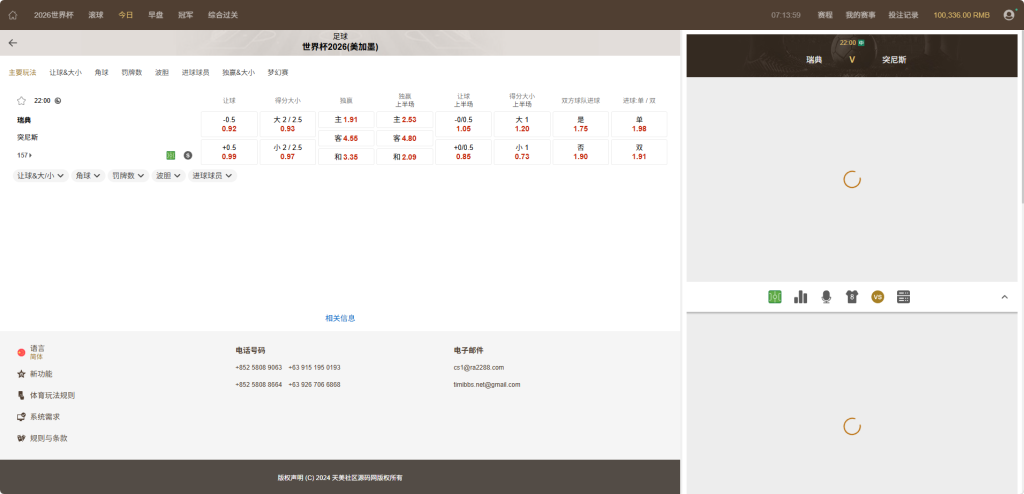Open 投注记录 bet history link

point(903,15)
